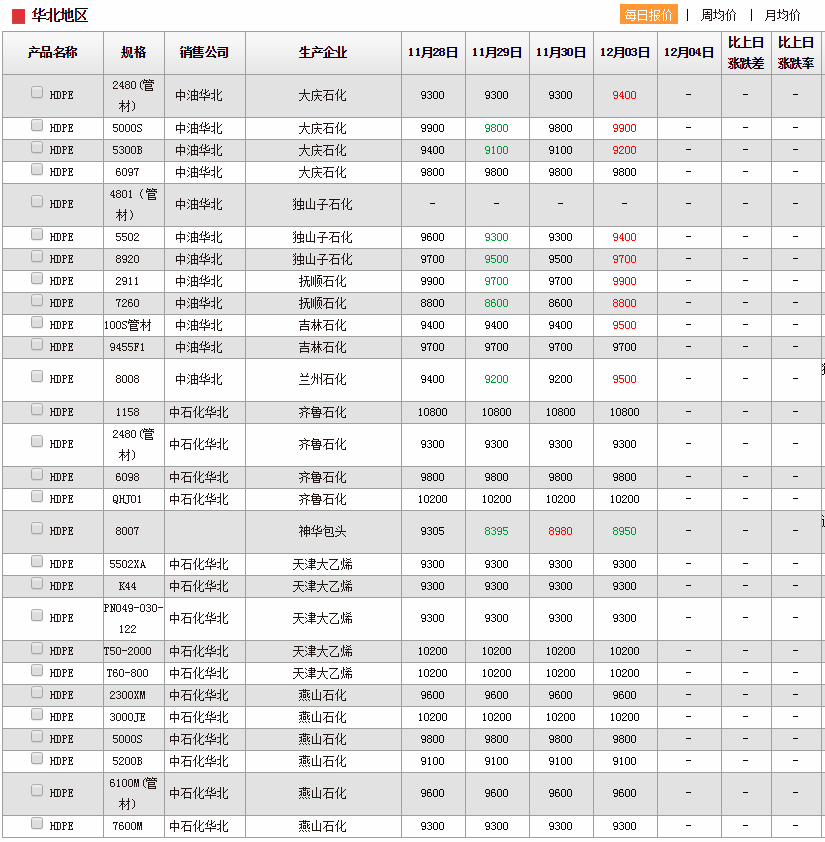825x842 pixels.
Task: Click the 比上日涨跌率 column header
Action: [796, 53]
